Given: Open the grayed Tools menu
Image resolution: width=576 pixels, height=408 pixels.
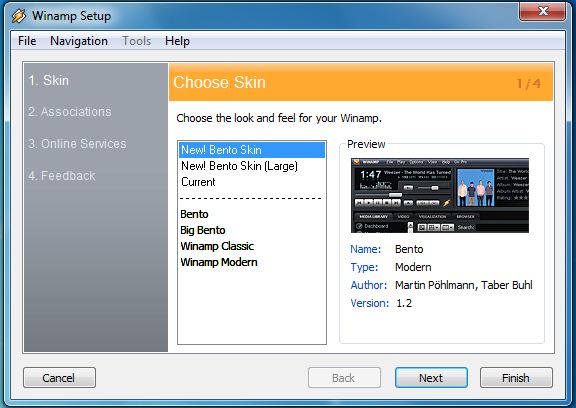Looking at the screenshot, I should tap(136, 41).
